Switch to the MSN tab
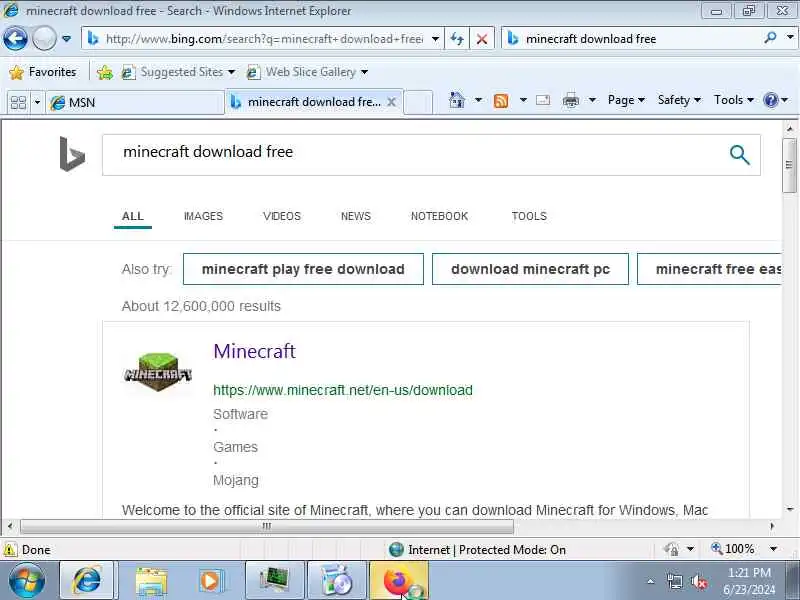The height and width of the screenshot is (600, 800). (x=135, y=103)
